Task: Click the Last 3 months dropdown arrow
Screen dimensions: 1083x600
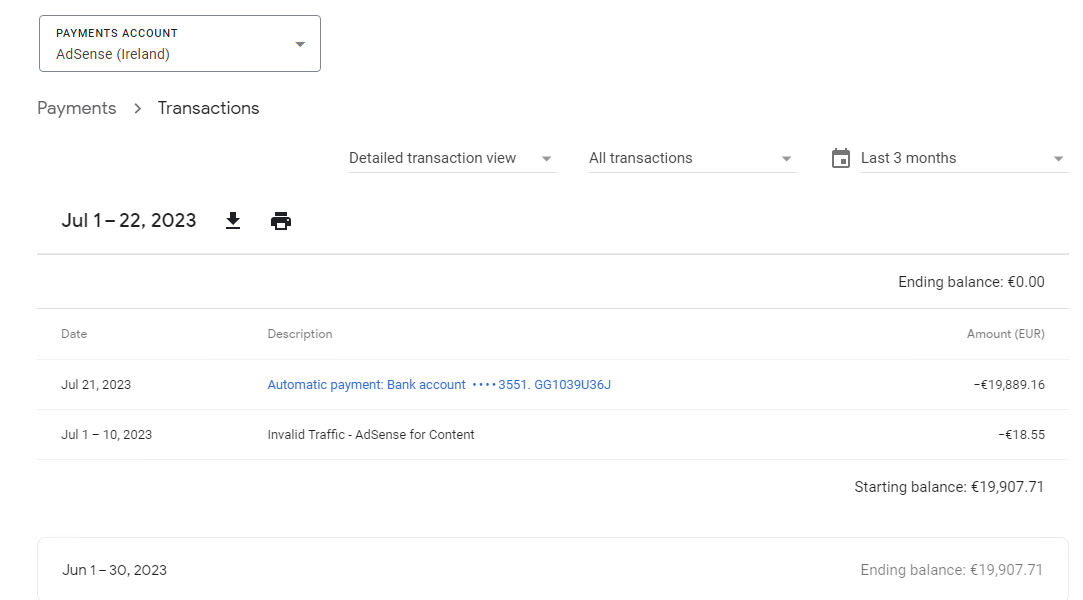Action: tap(1059, 159)
